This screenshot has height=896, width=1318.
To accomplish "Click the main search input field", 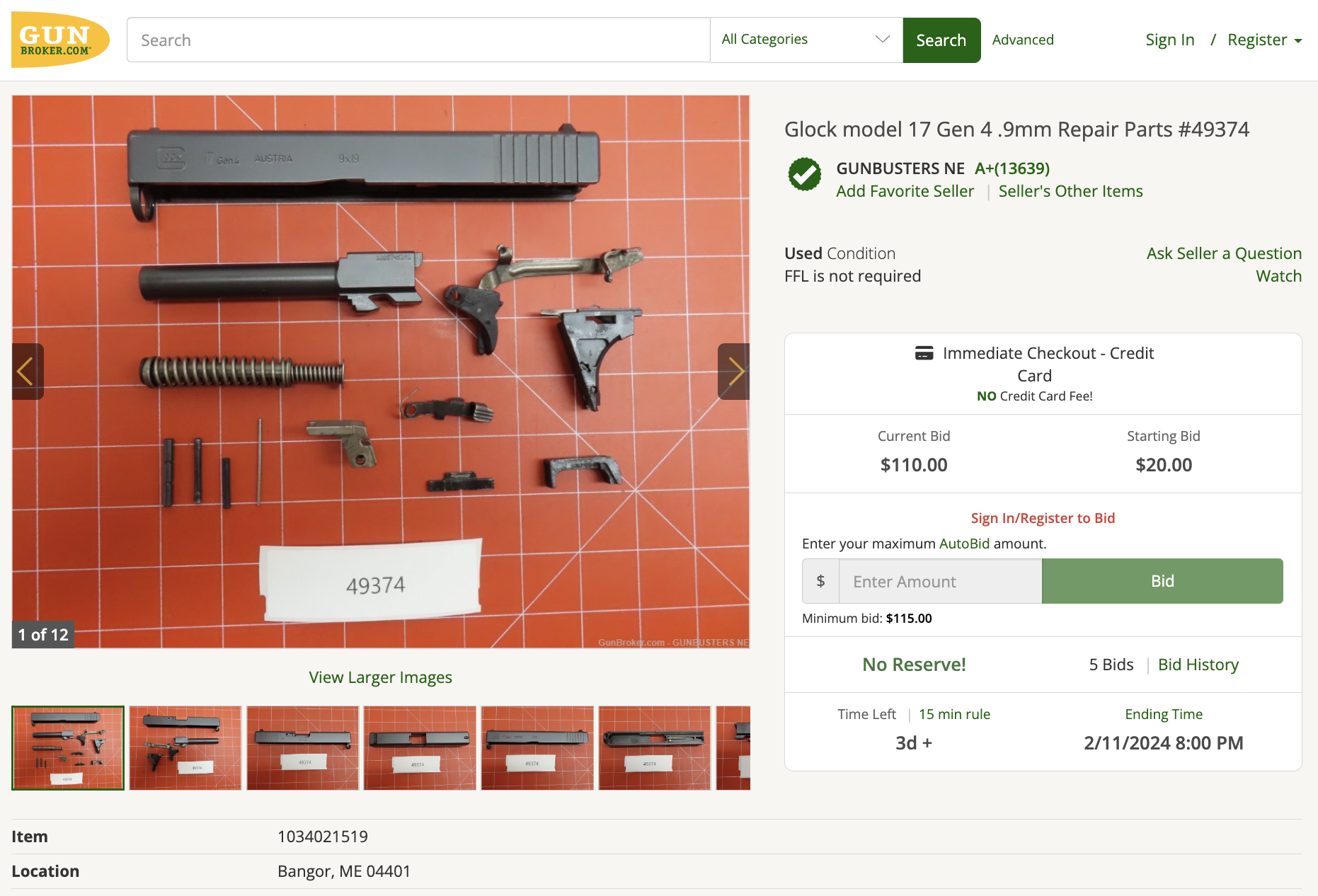I will 418,40.
